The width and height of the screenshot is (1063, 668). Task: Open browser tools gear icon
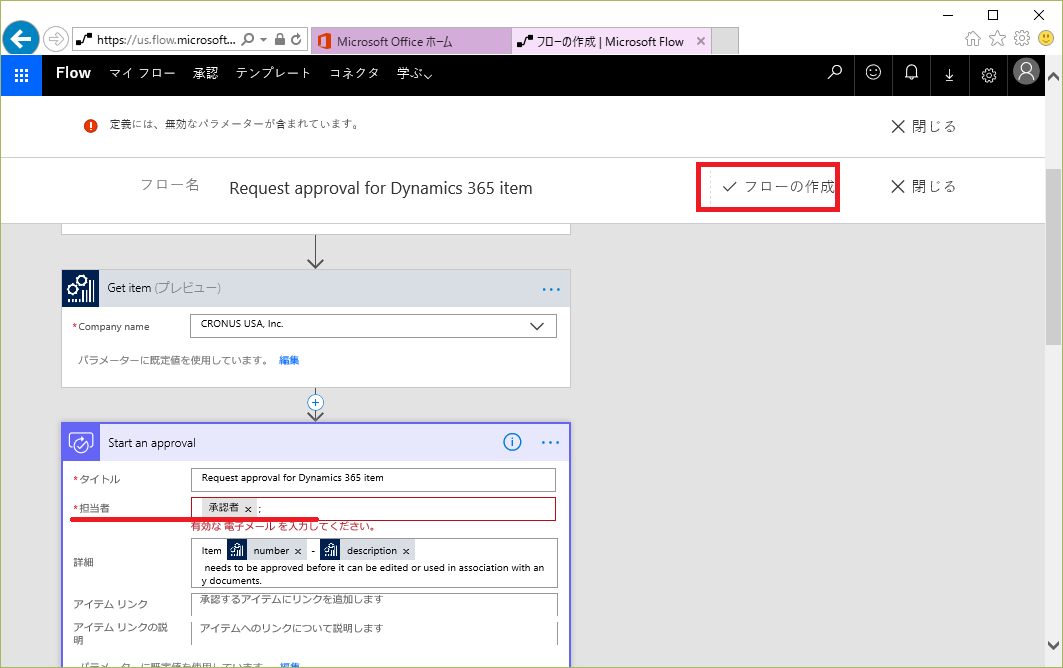point(1022,38)
